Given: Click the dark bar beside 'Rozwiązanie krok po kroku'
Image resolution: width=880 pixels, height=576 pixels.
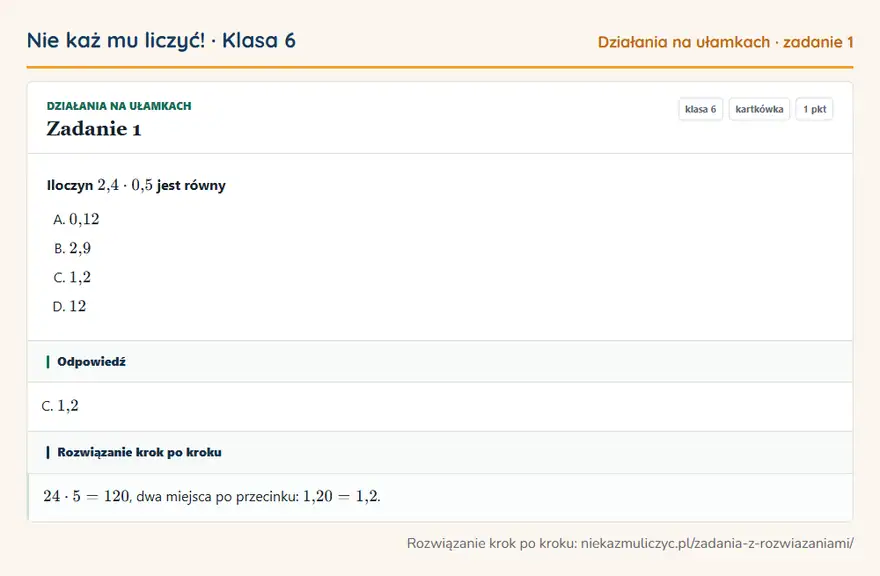Looking at the screenshot, I should 48,452.
